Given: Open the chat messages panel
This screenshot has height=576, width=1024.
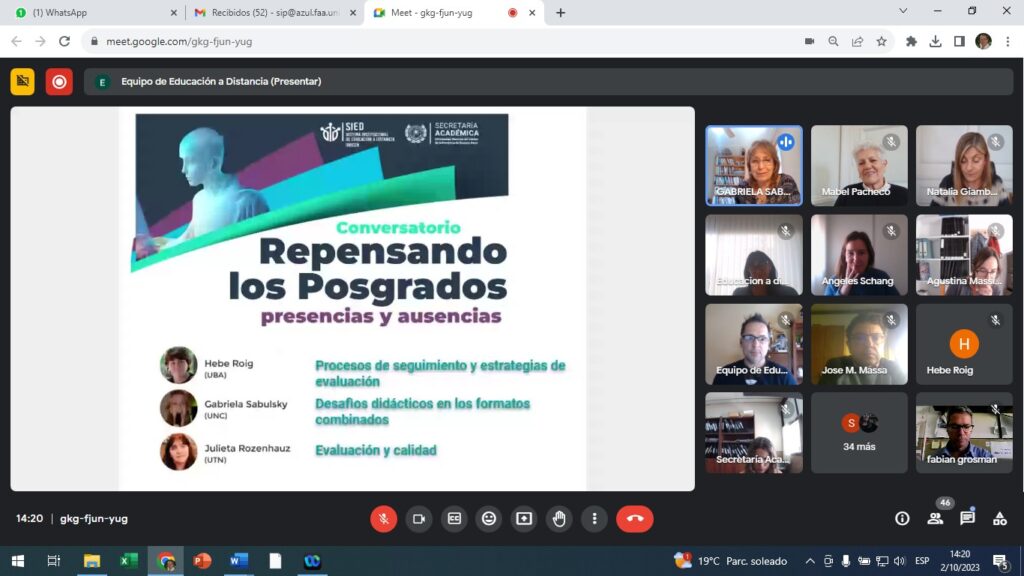Looking at the screenshot, I should [x=967, y=518].
